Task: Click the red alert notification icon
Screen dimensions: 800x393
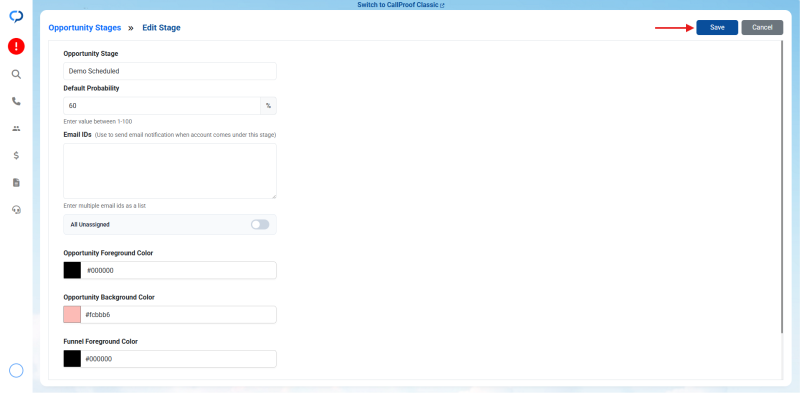Action: point(16,47)
